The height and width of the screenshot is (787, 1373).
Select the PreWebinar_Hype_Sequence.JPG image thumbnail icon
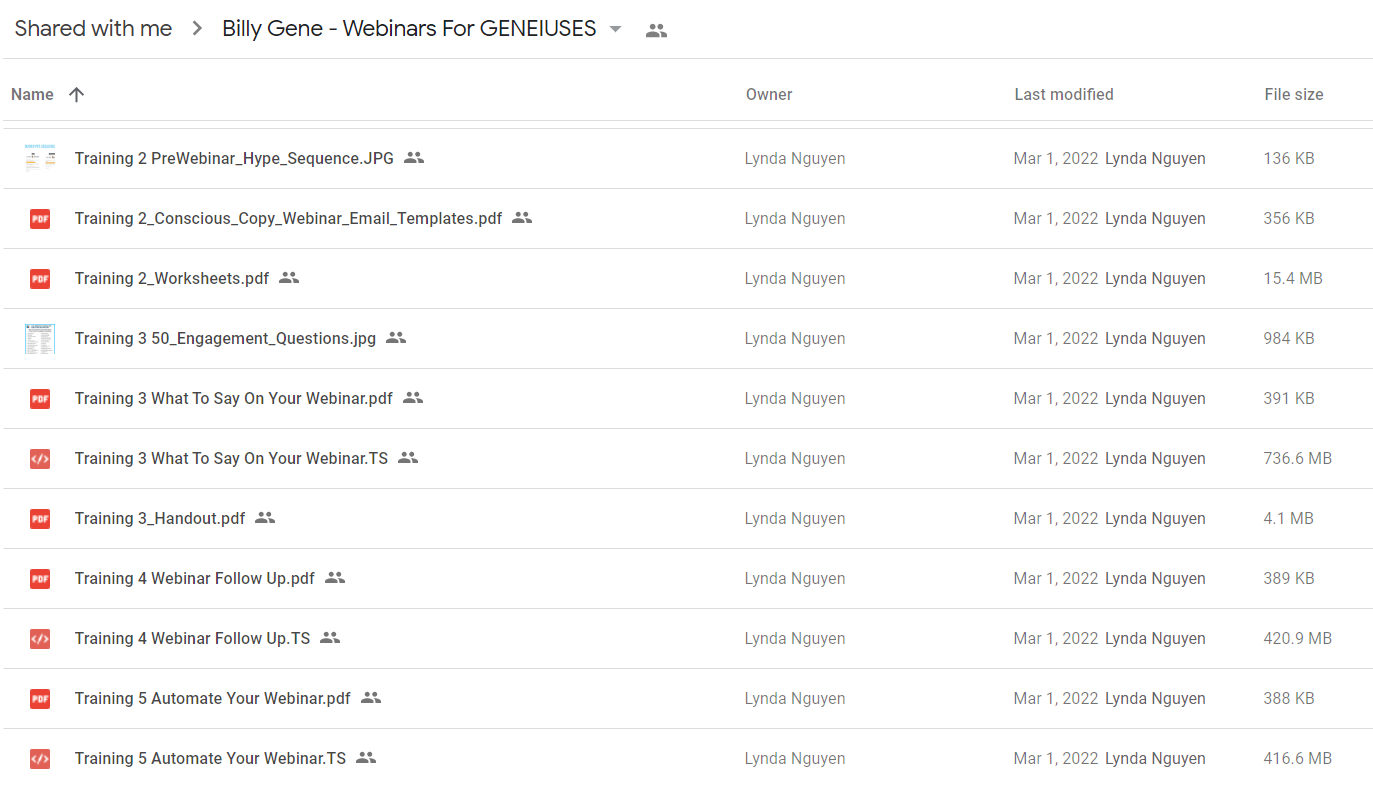[x=40, y=158]
